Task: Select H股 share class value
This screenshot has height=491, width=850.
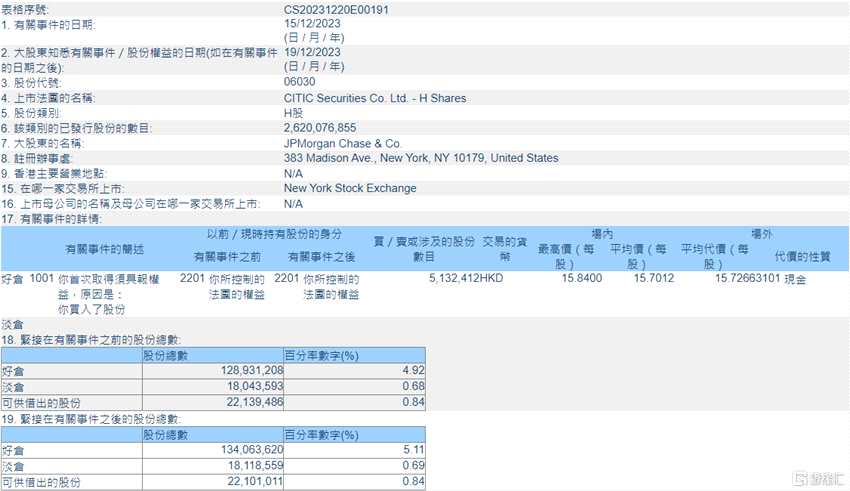Action: click(x=293, y=113)
